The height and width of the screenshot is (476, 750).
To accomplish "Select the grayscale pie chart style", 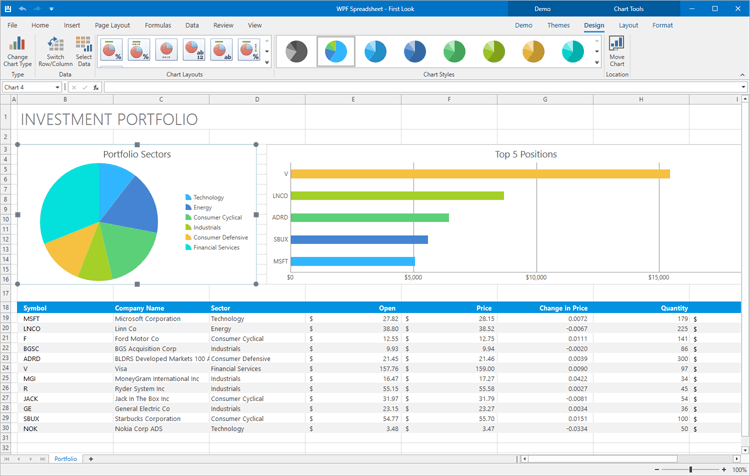I will (x=295, y=51).
